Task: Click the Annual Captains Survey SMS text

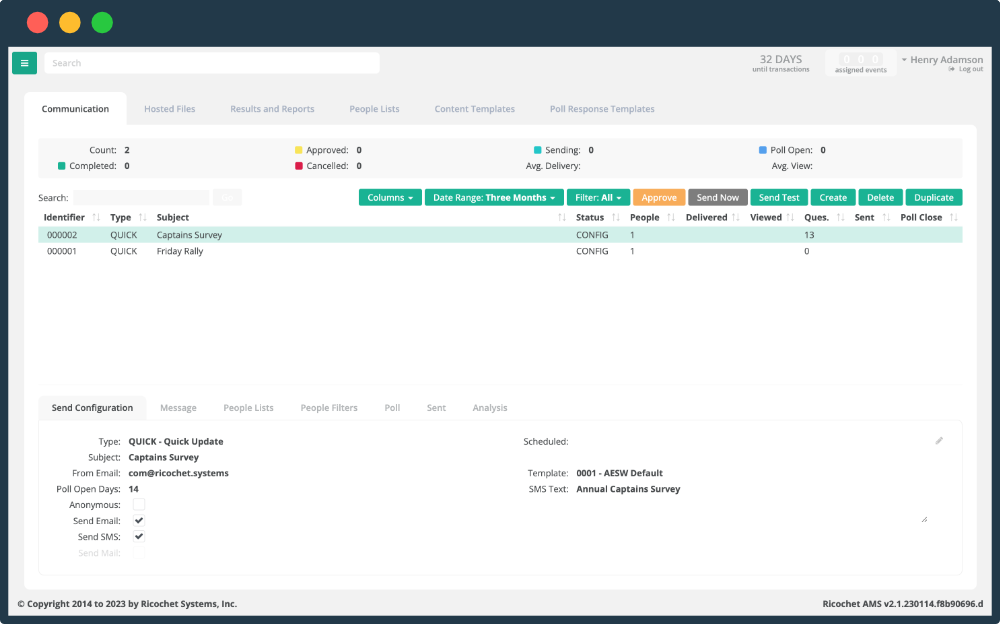Action: click(628, 489)
